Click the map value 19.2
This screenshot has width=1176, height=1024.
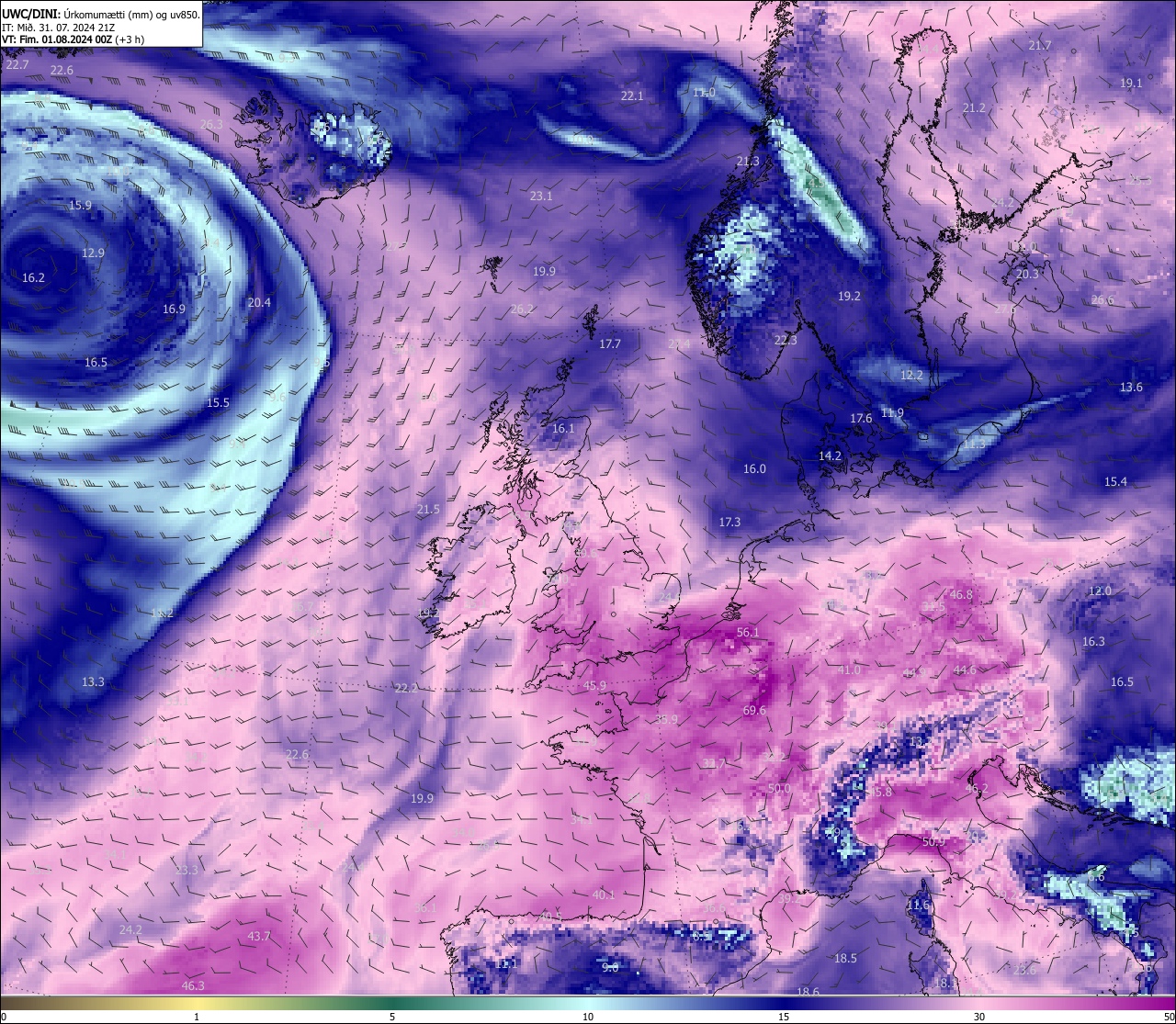pyautogui.click(x=849, y=296)
